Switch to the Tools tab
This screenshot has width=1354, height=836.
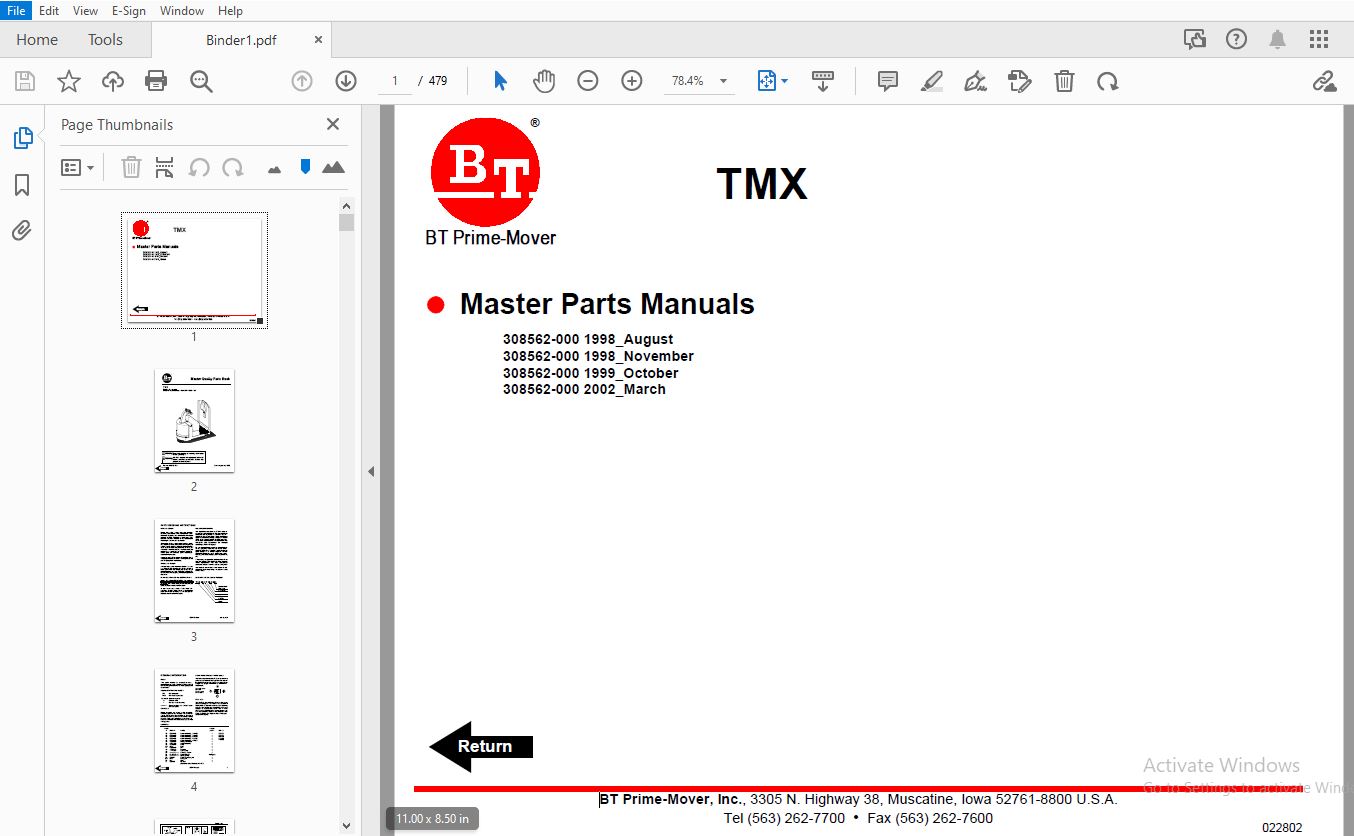105,40
